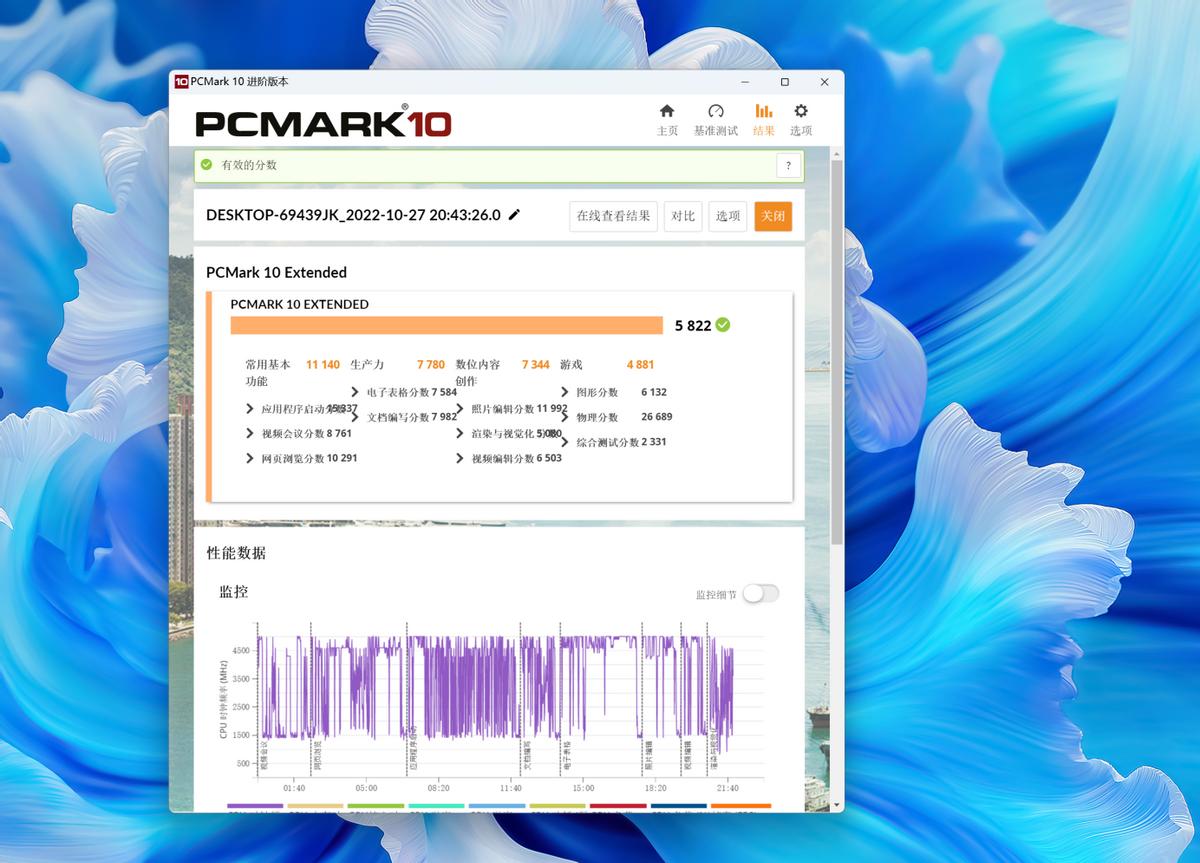This screenshot has height=863, width=1200.
Task: Toggle the 监控细节 switch
Action: (x=760, y=594)
